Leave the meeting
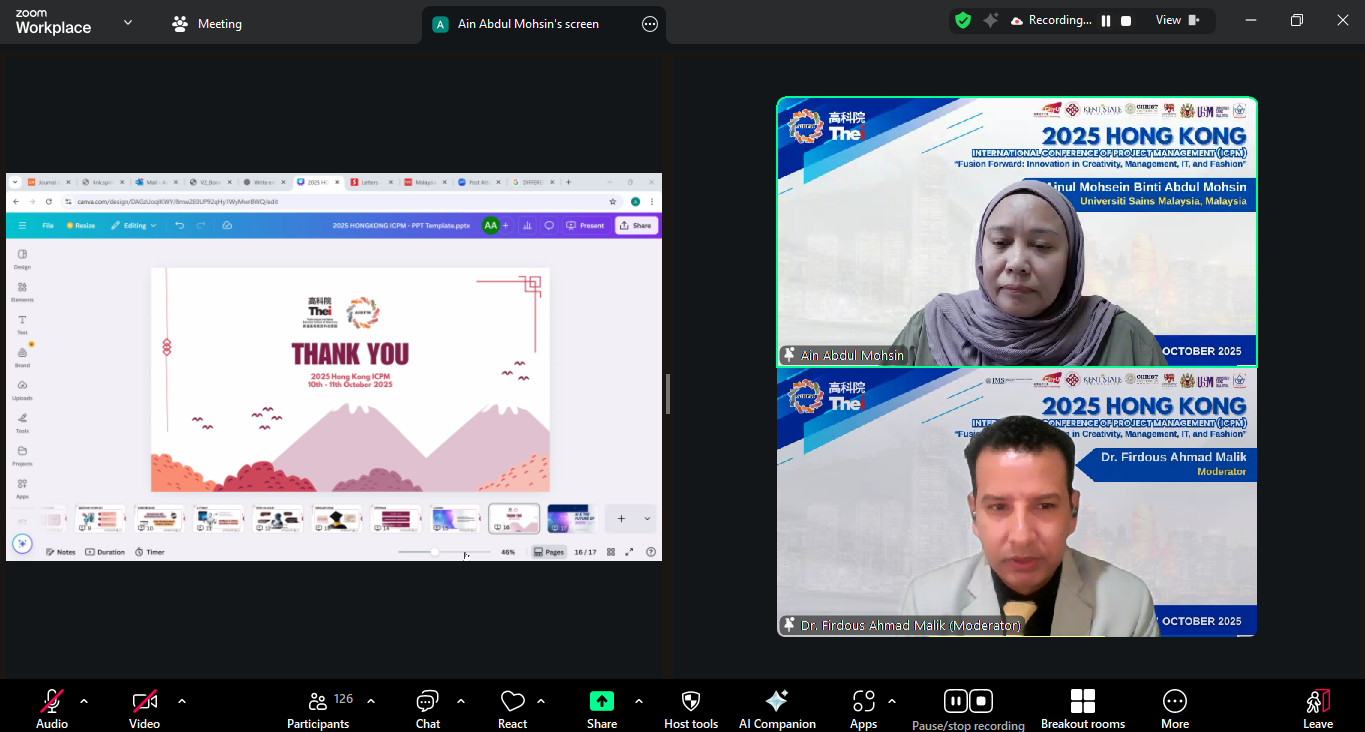The height and width of the screenshot is (732, 1365). (1317, 709)
